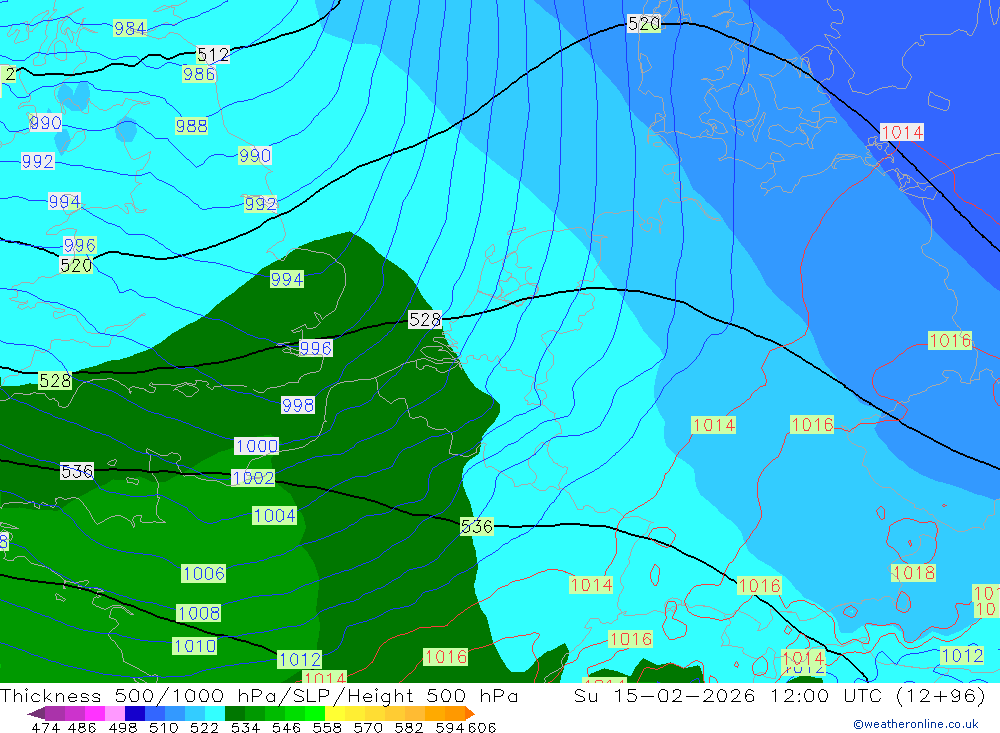The width and height of the screenshot is (1000, 733).
Task: Select the 534 legend value
Action: click(x=245, y=727)
